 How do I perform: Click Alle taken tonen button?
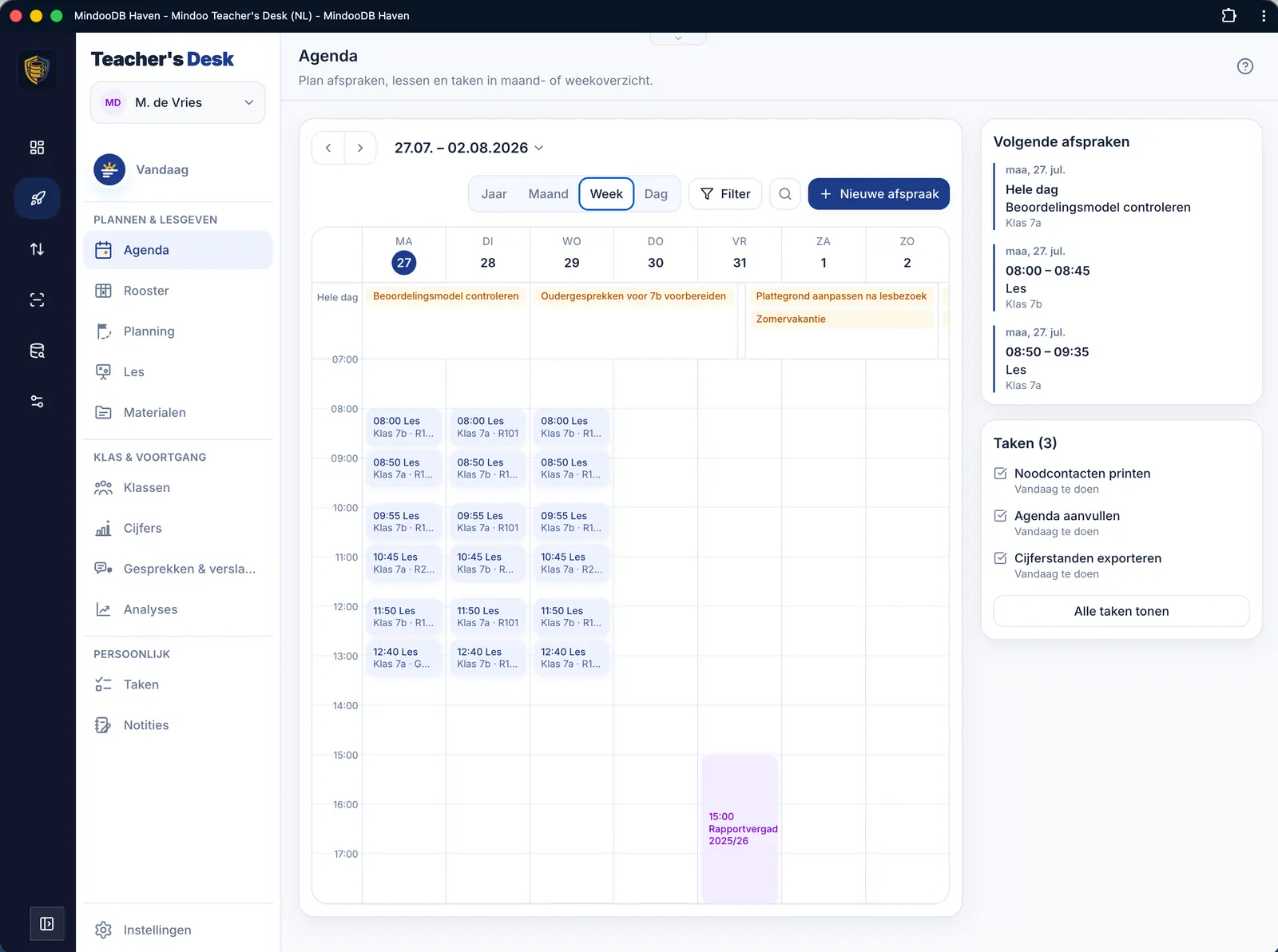coord(1121,611)
